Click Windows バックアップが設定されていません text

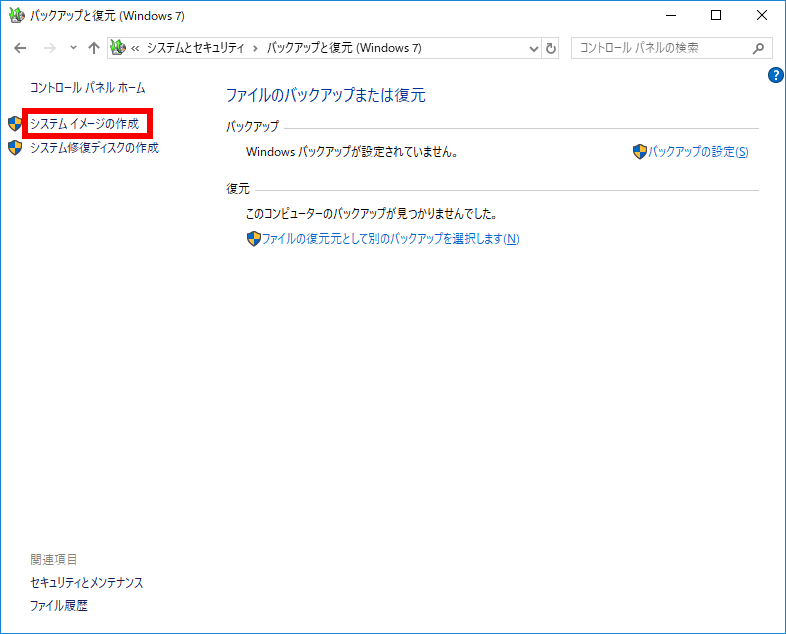click(x=352, y=152)
